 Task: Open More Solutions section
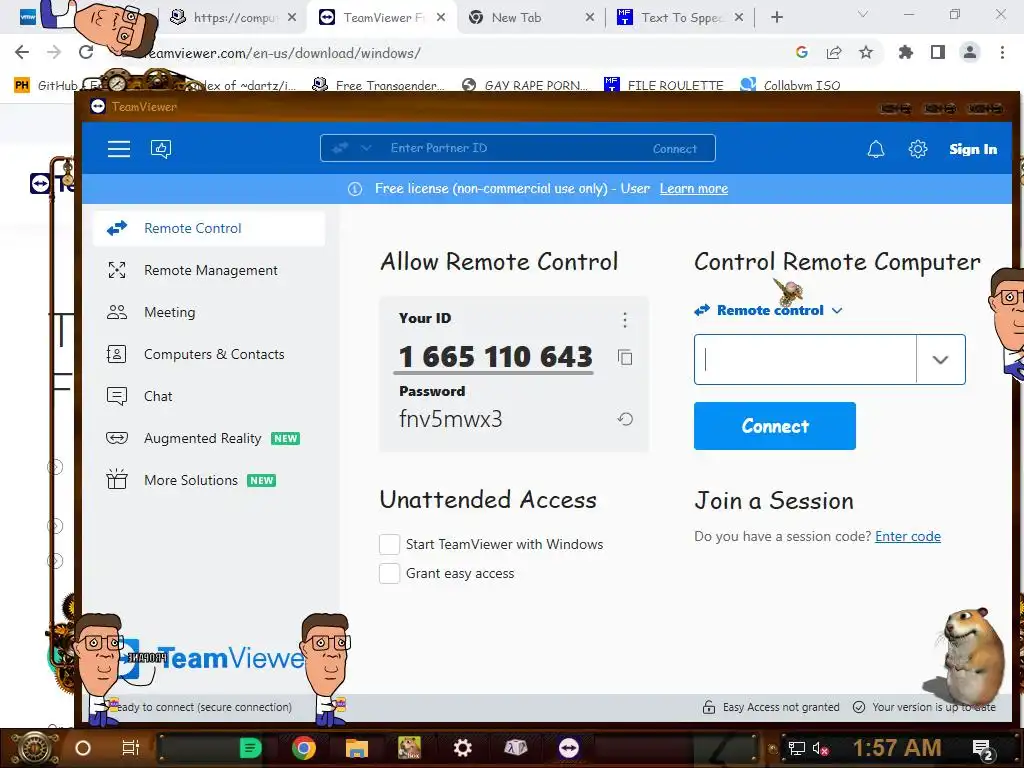tap(209, 481)
